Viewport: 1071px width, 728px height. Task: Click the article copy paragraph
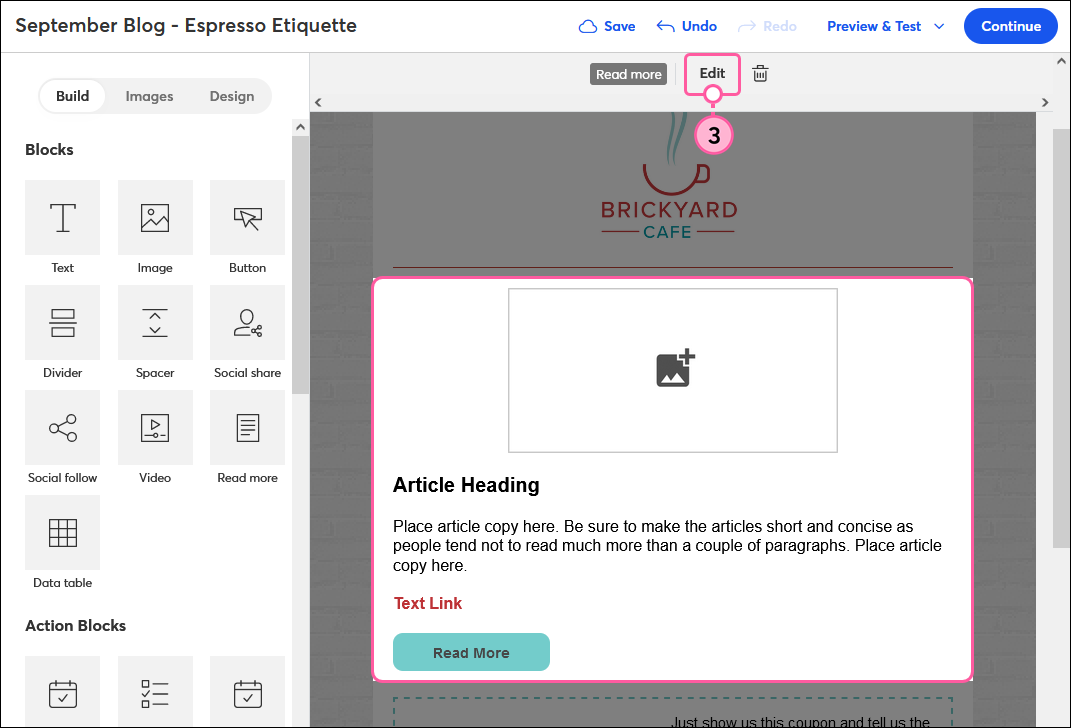(x=667, y=546)
